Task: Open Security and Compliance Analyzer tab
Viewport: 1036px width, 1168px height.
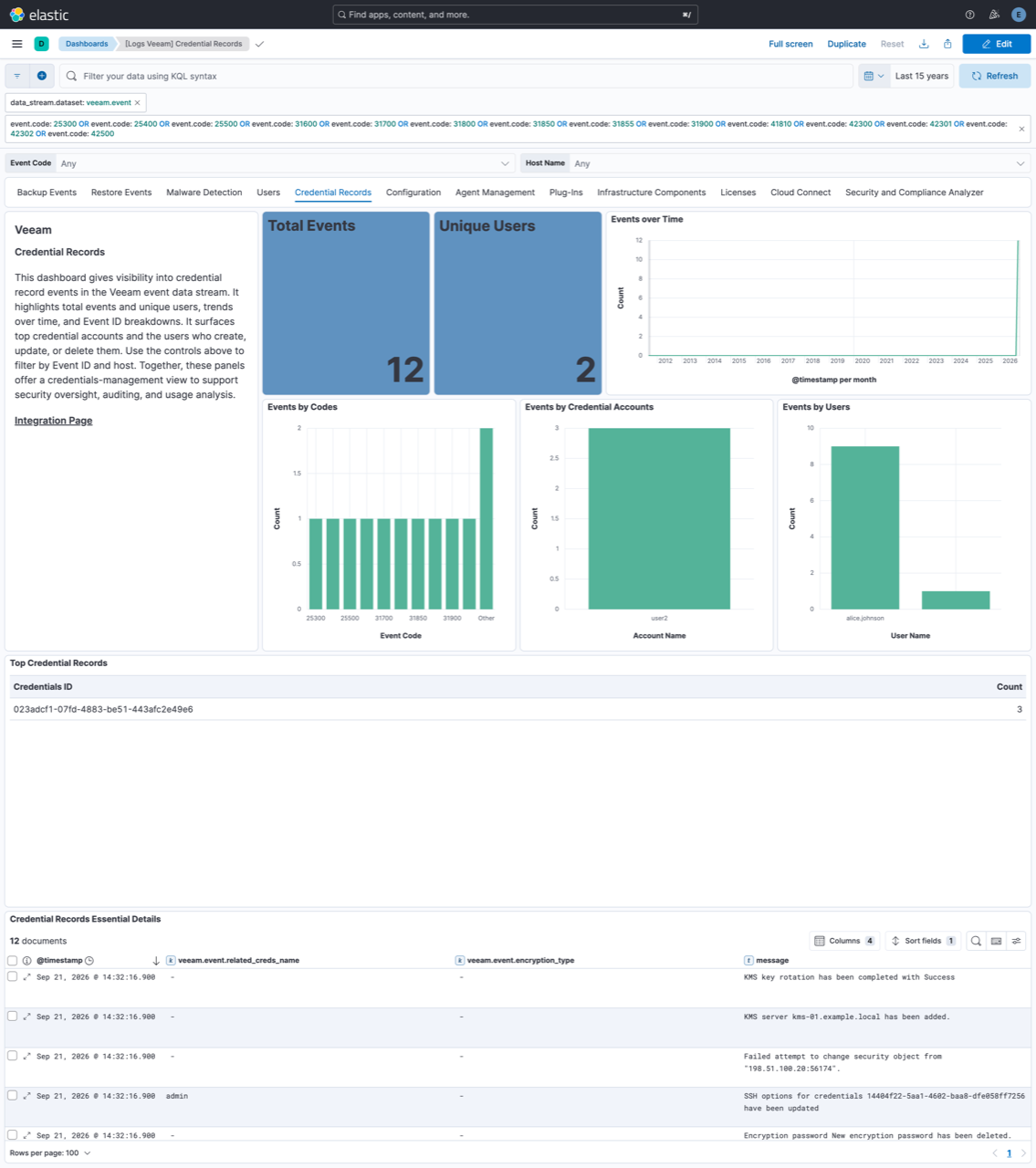Action: (x=915, y=193)
